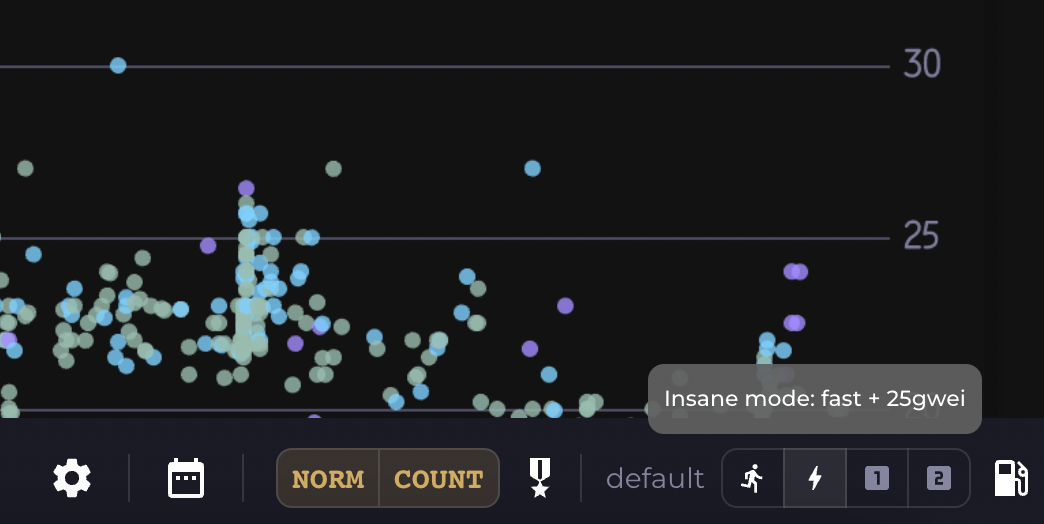Switch to NORM mode
The image size is (1044, 524).
(x=328, y=479)
